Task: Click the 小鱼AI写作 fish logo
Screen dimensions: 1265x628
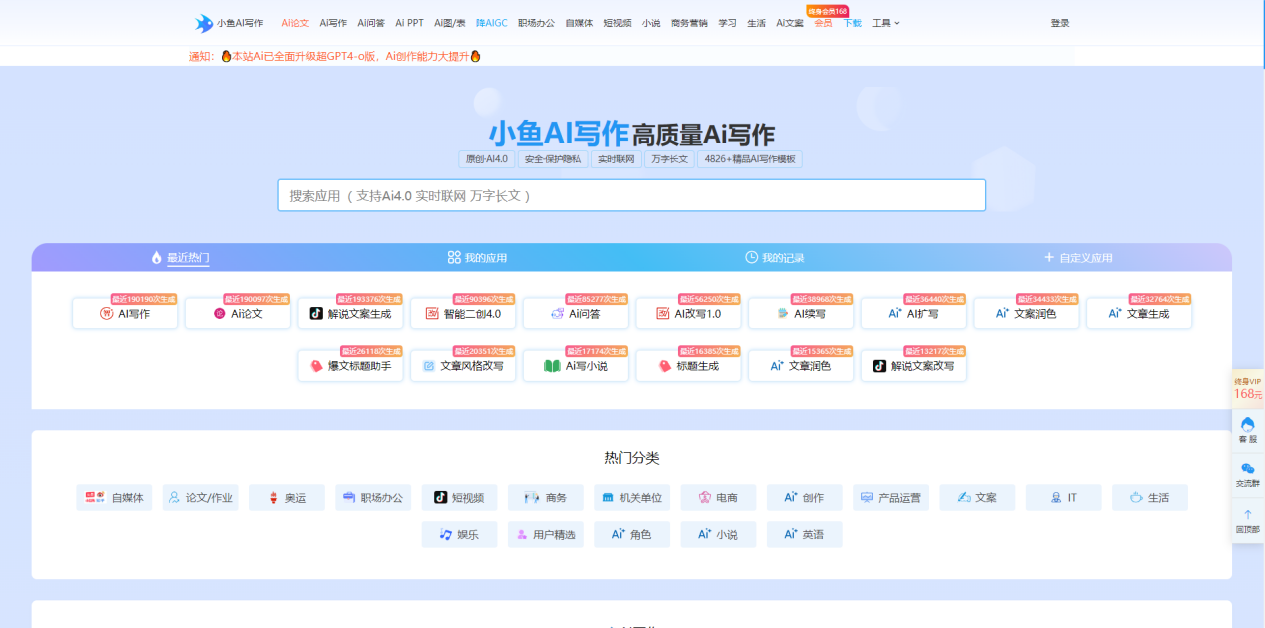Action: pyautogui.click(x=229, y=23)
